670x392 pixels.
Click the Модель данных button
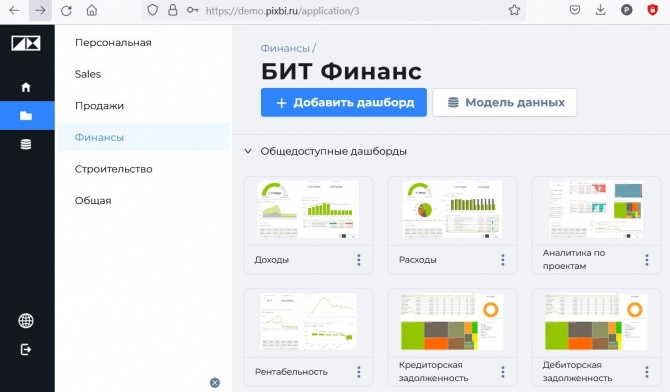click(505, 102)
